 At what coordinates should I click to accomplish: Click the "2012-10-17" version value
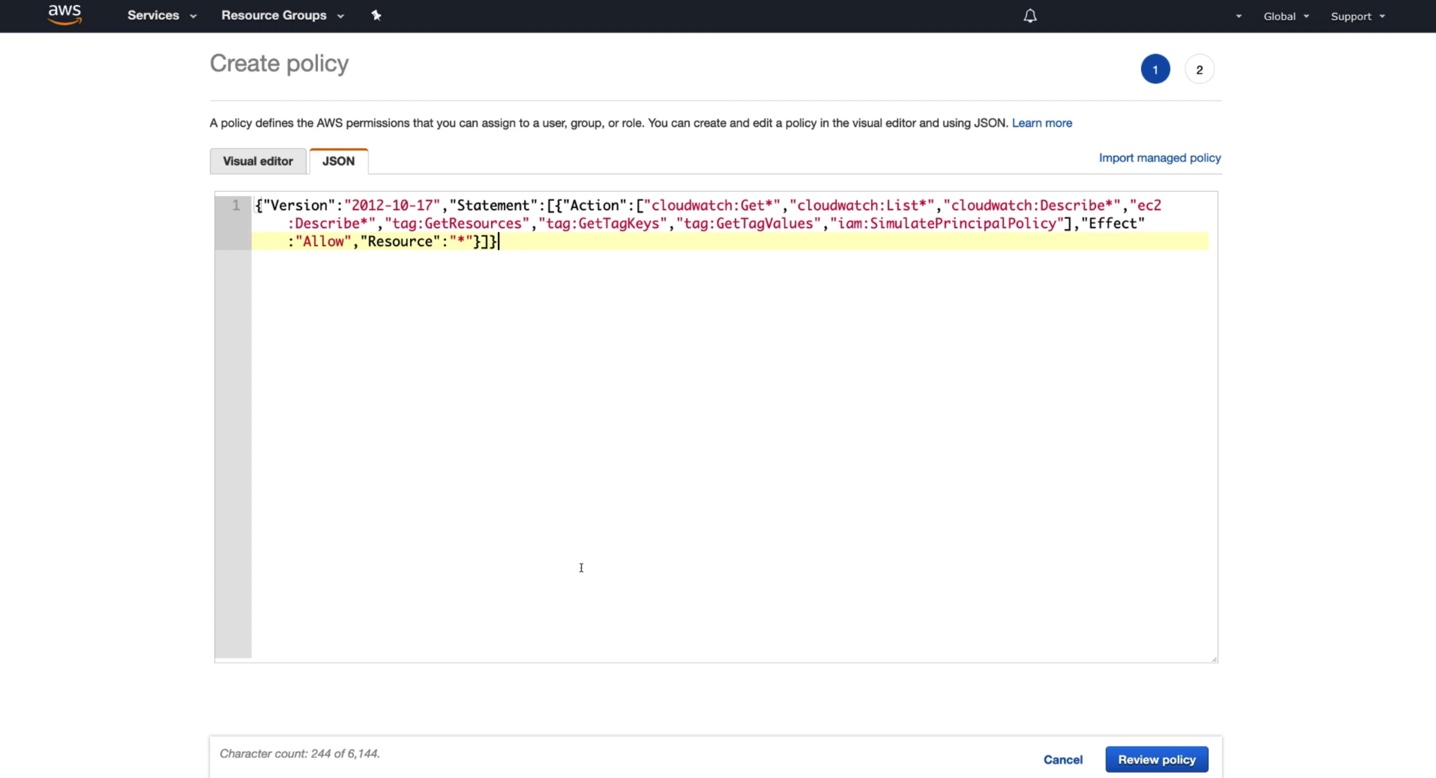pyautogui.click(x=392, y=205)
